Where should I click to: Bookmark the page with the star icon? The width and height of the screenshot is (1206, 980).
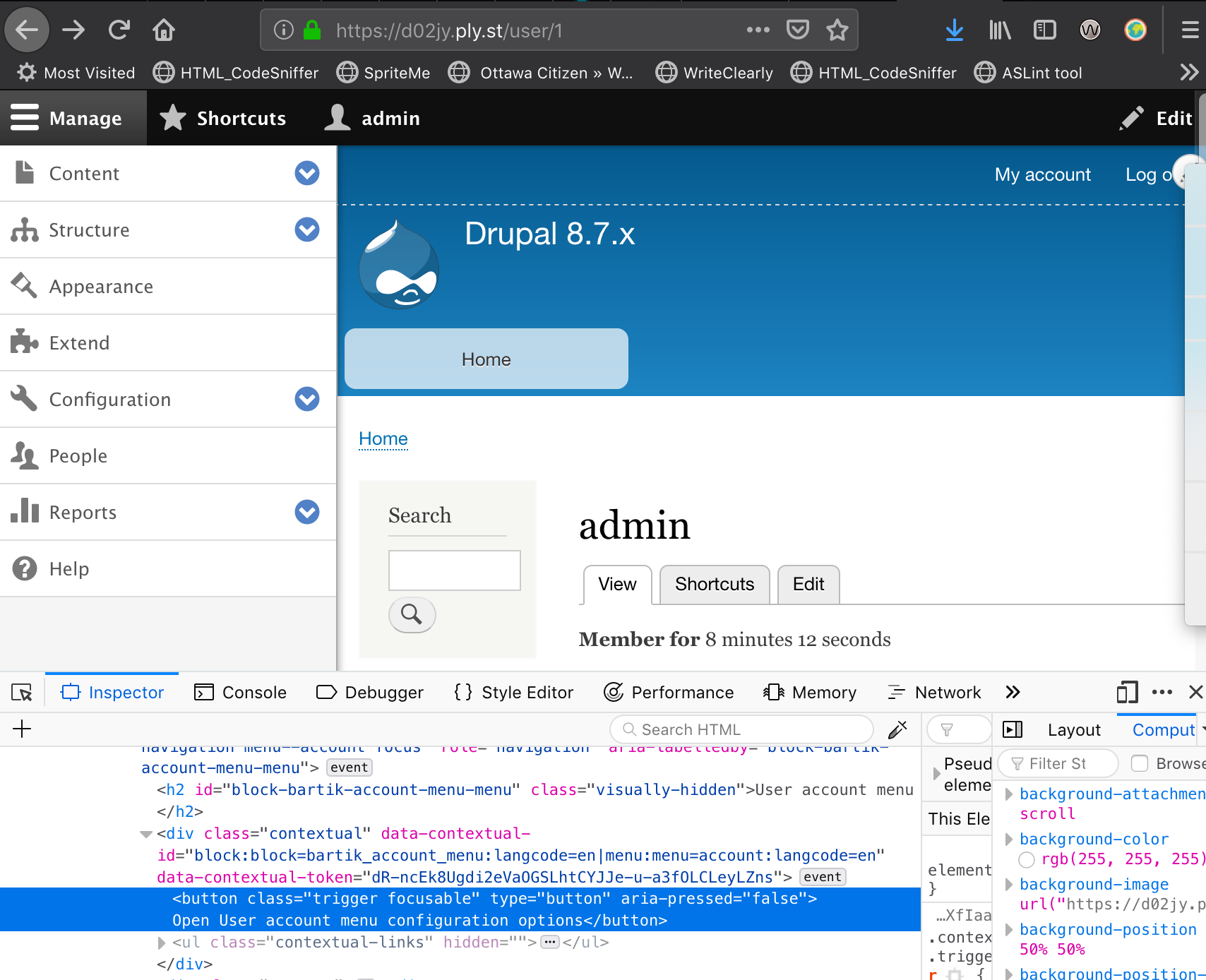(837, 30)
